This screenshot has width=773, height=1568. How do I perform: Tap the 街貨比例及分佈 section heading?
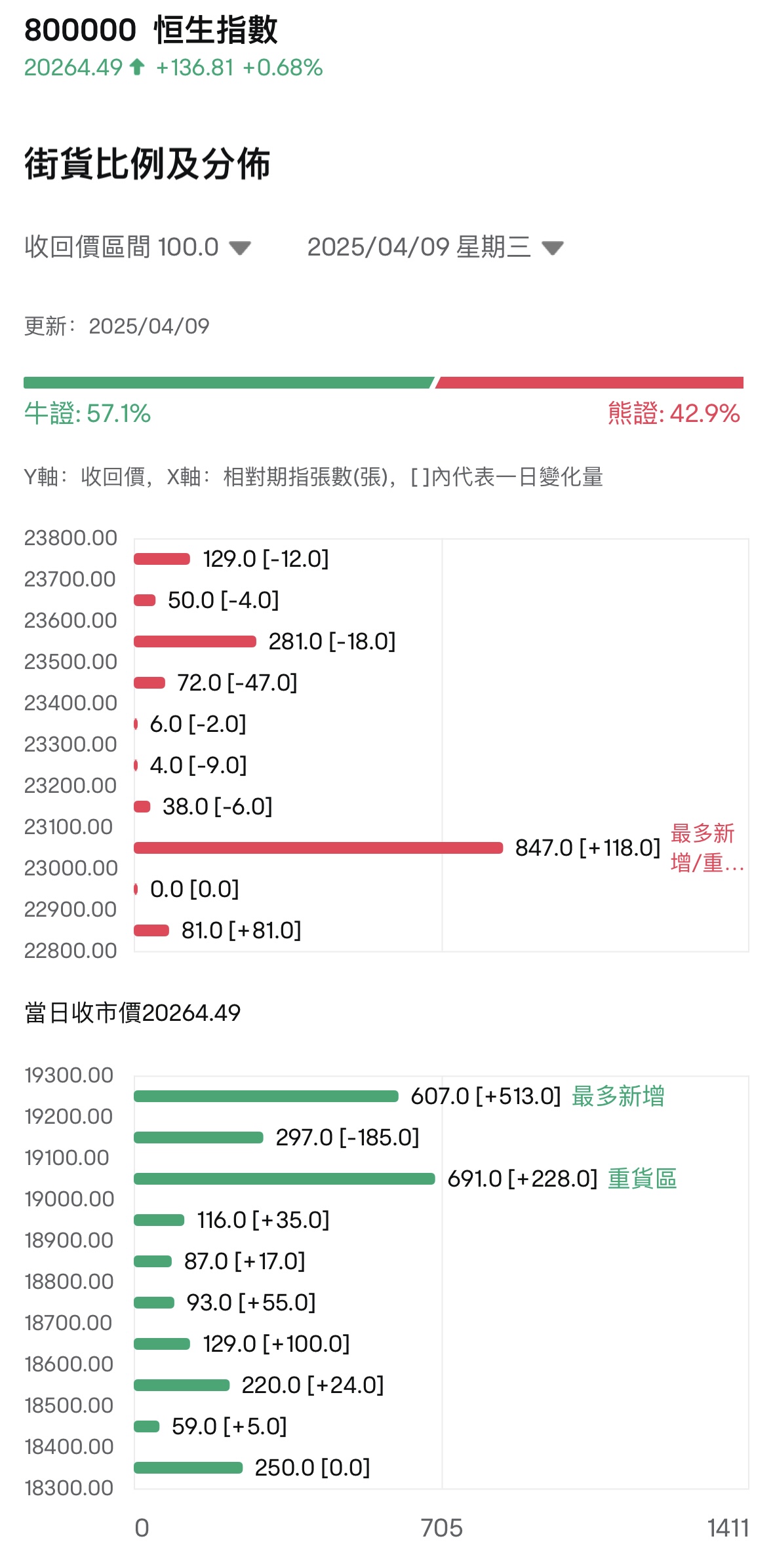(148, 163)
